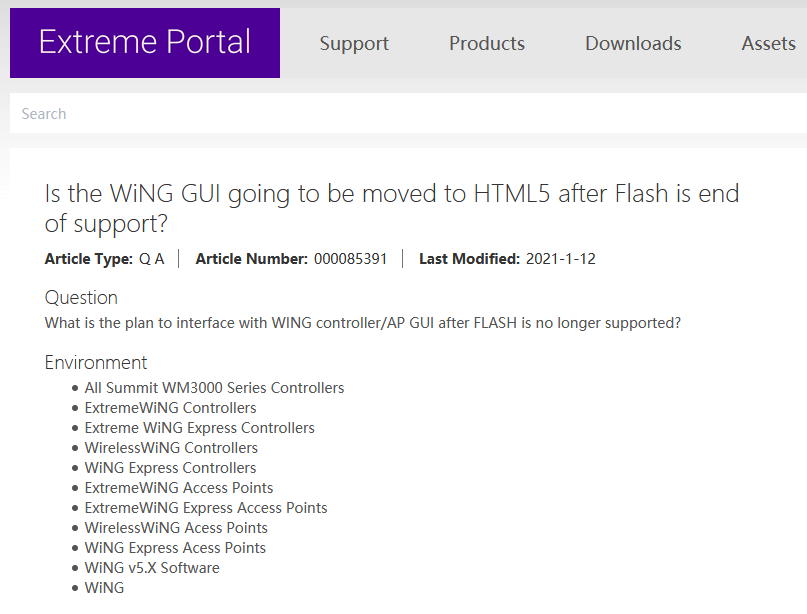Click the Extreme Portal logo

145,43
